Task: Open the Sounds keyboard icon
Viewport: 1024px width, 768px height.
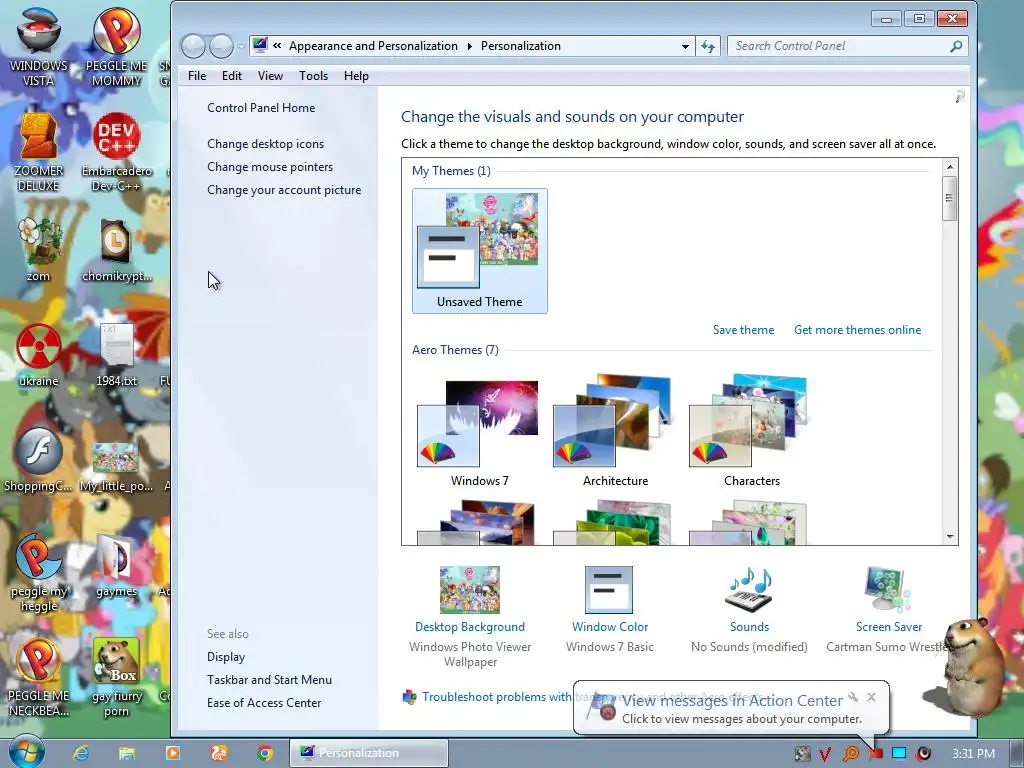Action: [x=749, y=590]
